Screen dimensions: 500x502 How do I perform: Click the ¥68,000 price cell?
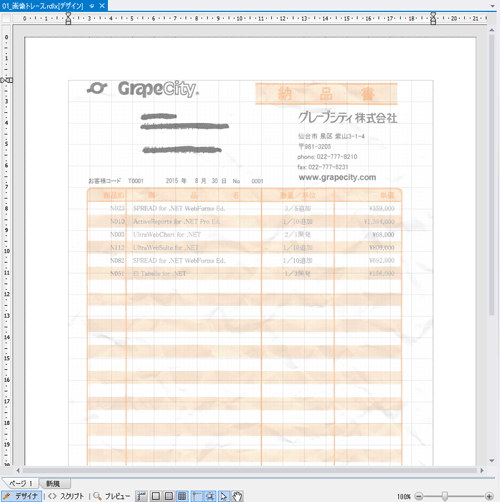(x=383, y=235)
